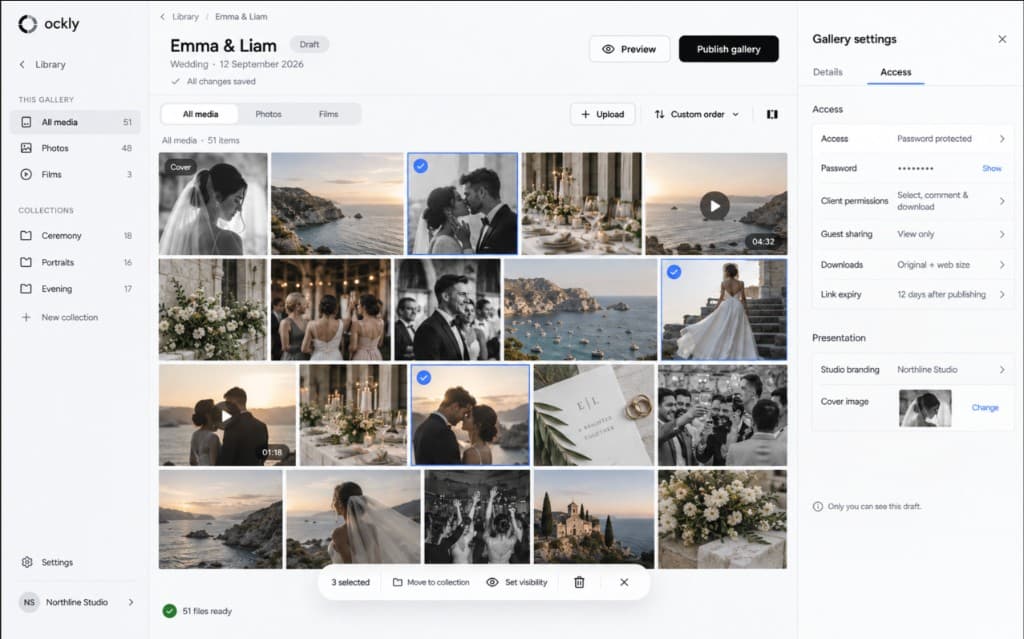Open Photos section in sidebar
Screen dimensions: 1024x639
pos(75,148)
